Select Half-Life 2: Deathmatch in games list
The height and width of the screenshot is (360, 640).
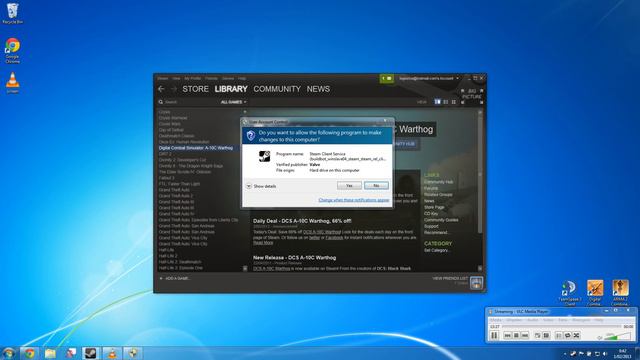click(x=180, y=262)
